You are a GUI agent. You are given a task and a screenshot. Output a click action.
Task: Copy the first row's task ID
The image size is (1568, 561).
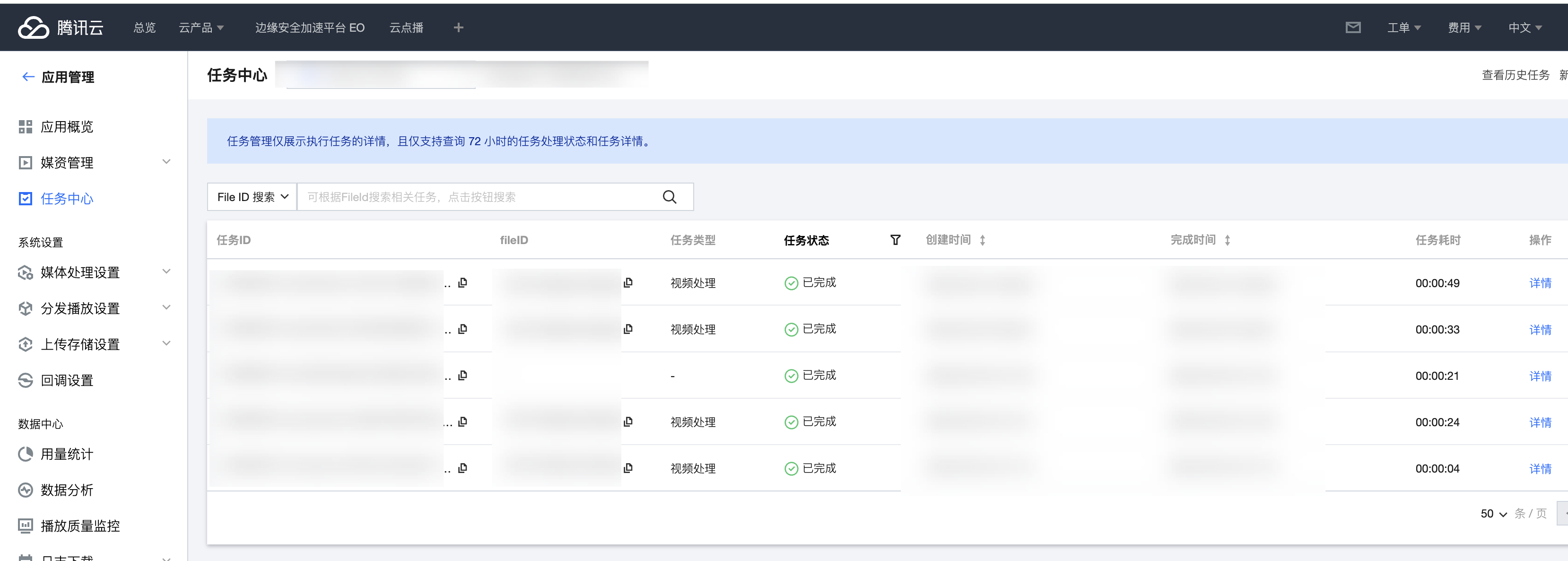click(462, 283)
